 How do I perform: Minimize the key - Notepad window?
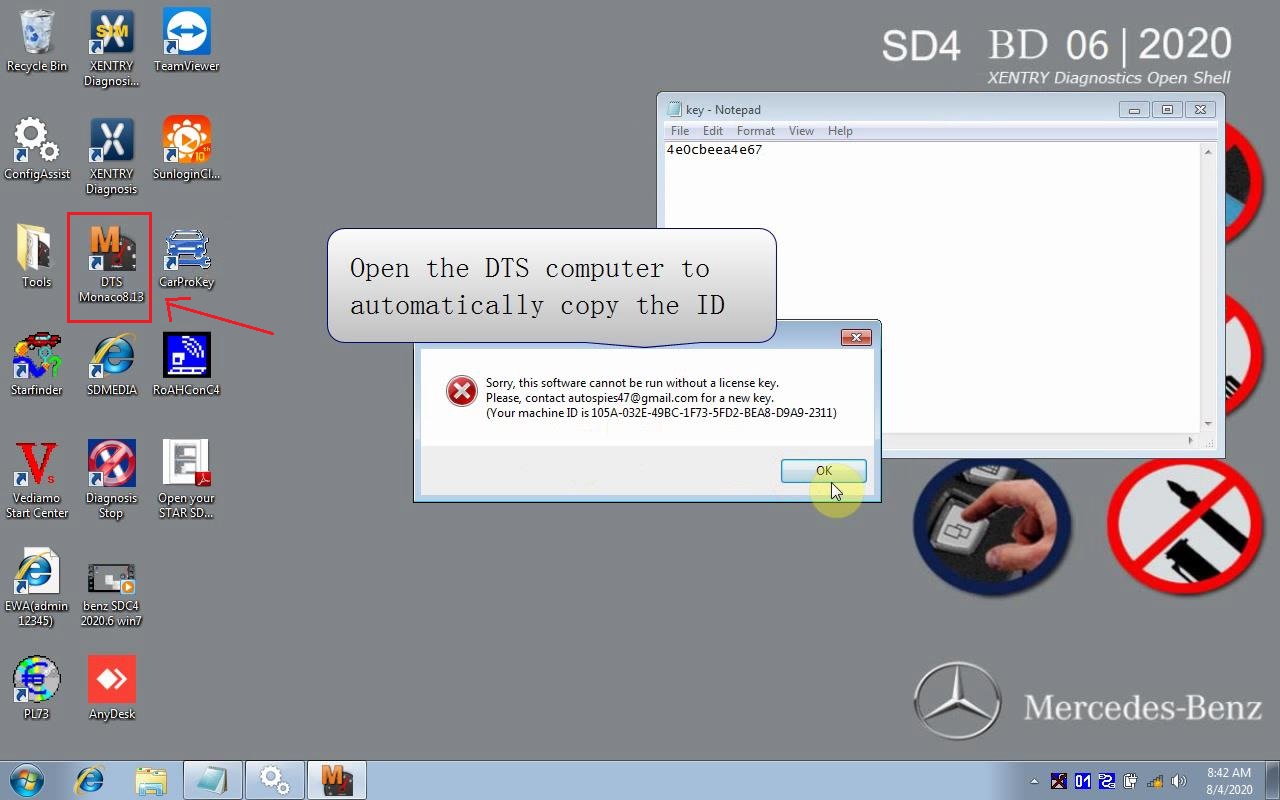1135,110
